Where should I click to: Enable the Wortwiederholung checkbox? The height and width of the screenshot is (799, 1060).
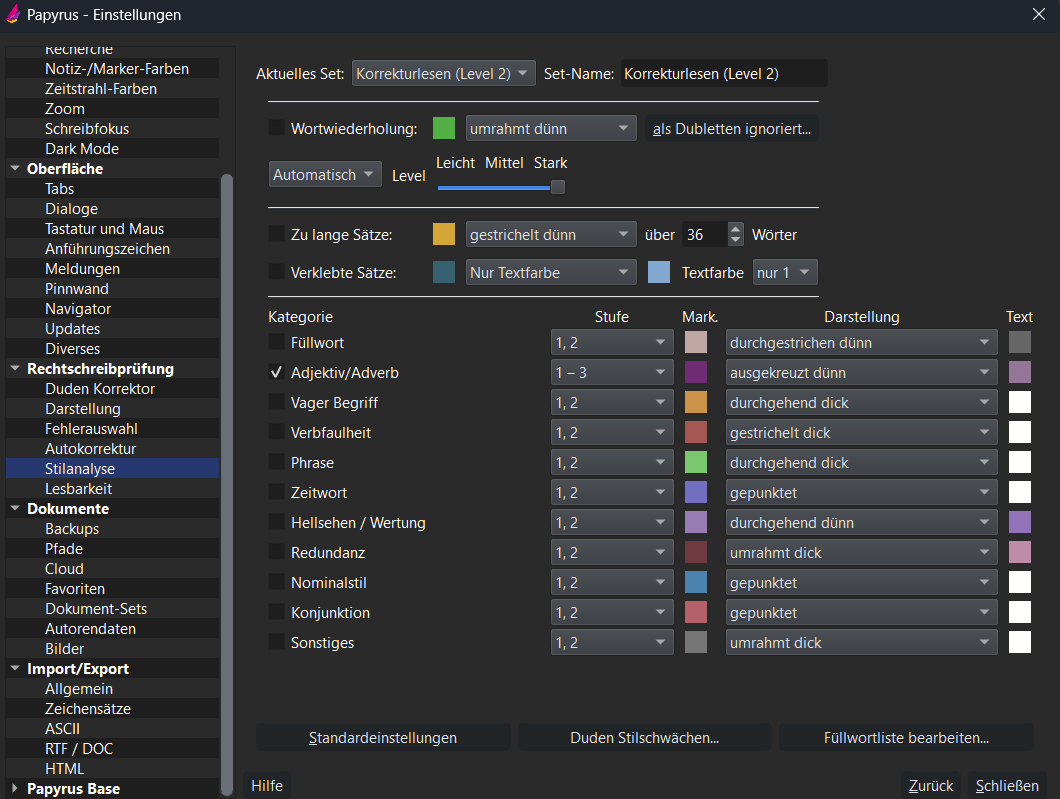coord(277,128)
